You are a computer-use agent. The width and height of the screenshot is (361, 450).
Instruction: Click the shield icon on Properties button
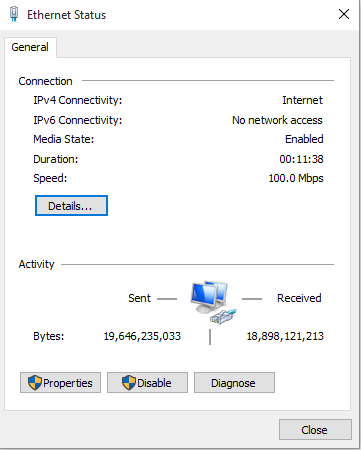[x=35, y=383]
